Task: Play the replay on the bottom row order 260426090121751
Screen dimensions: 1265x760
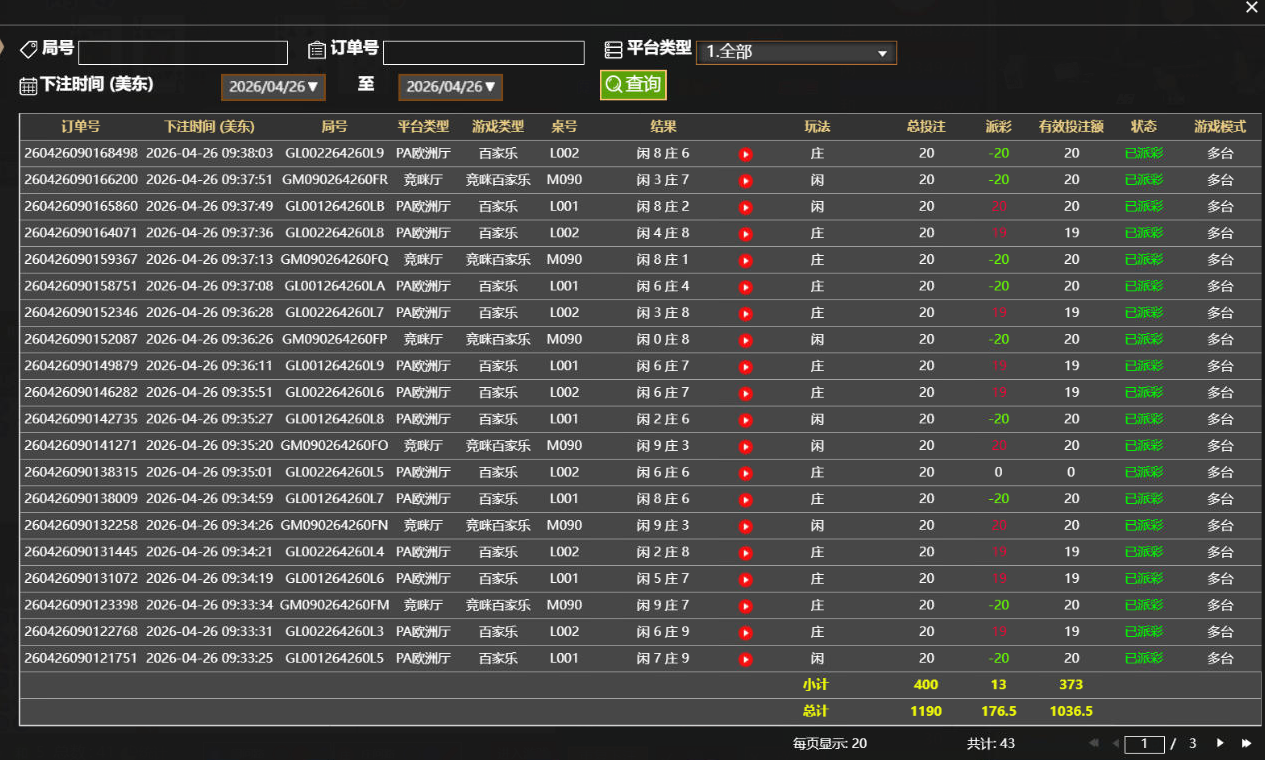Action: [744, 658]
